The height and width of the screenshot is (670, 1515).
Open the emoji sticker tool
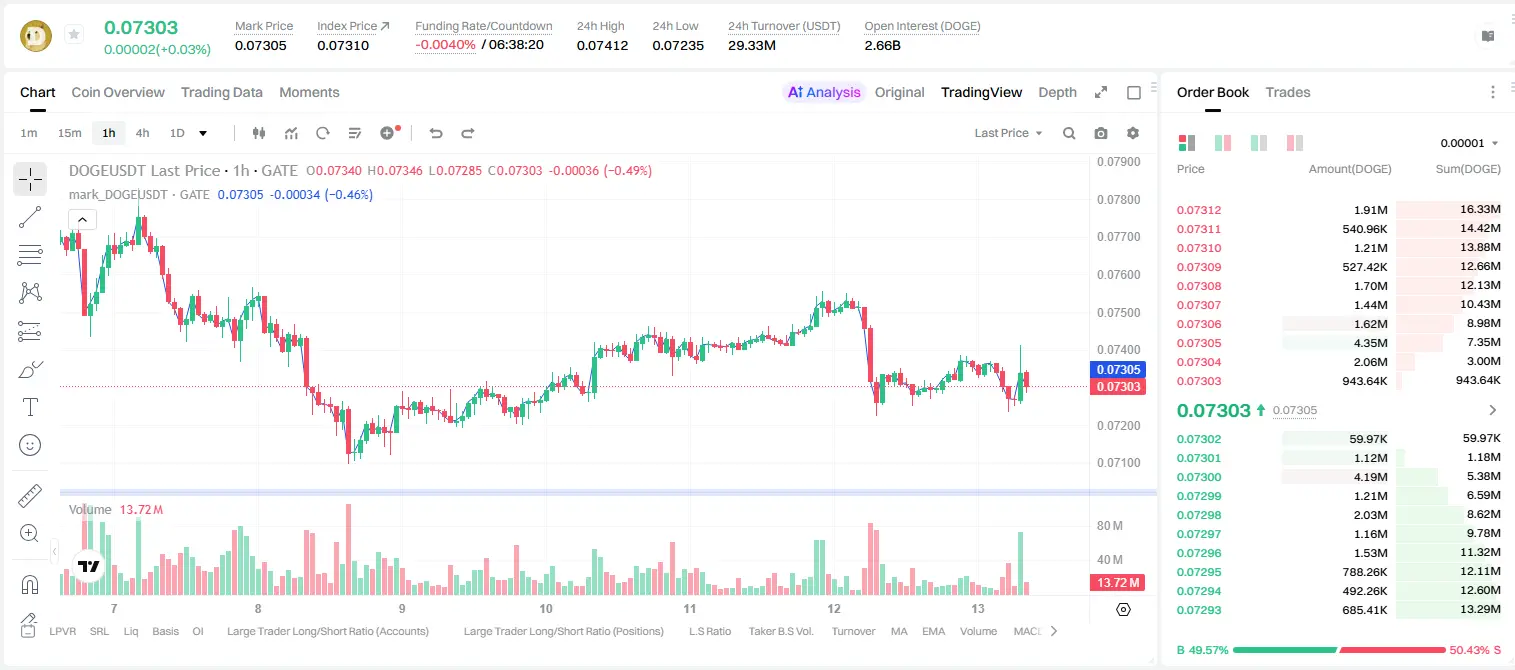pos(30,445)
